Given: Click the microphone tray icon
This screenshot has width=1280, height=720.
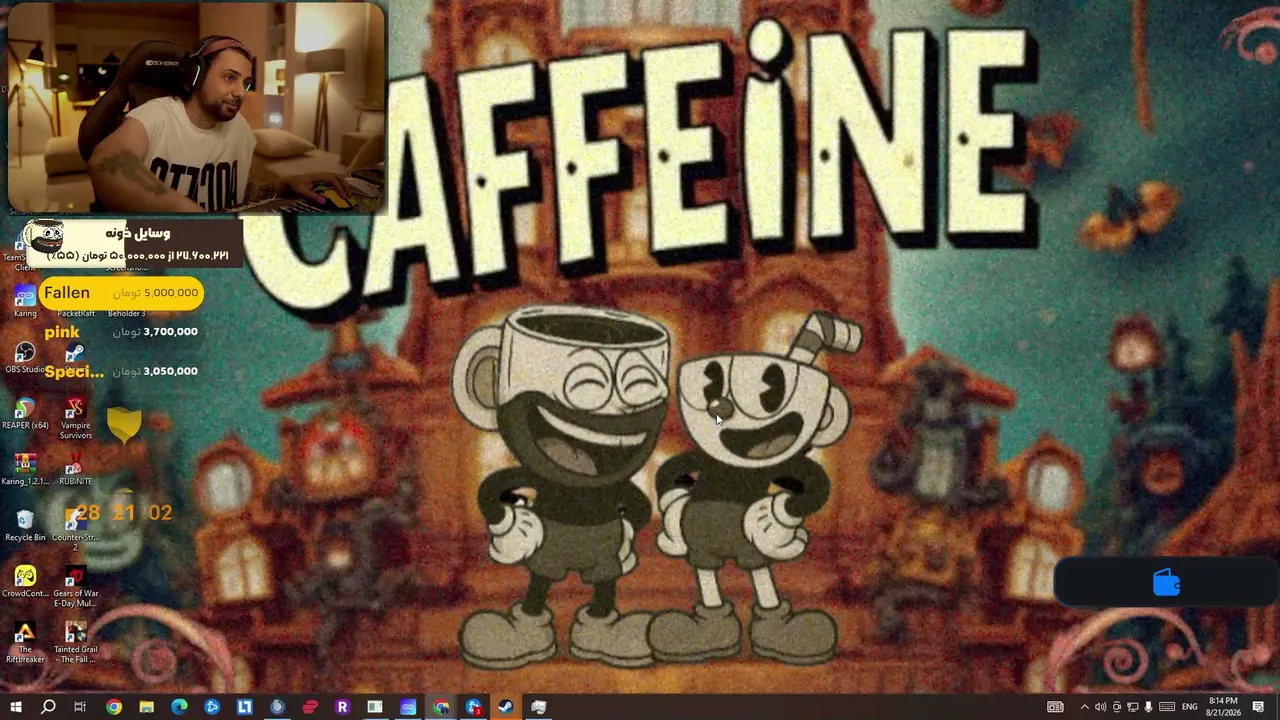Looking at the screenshot, I should click(1149, 707).
